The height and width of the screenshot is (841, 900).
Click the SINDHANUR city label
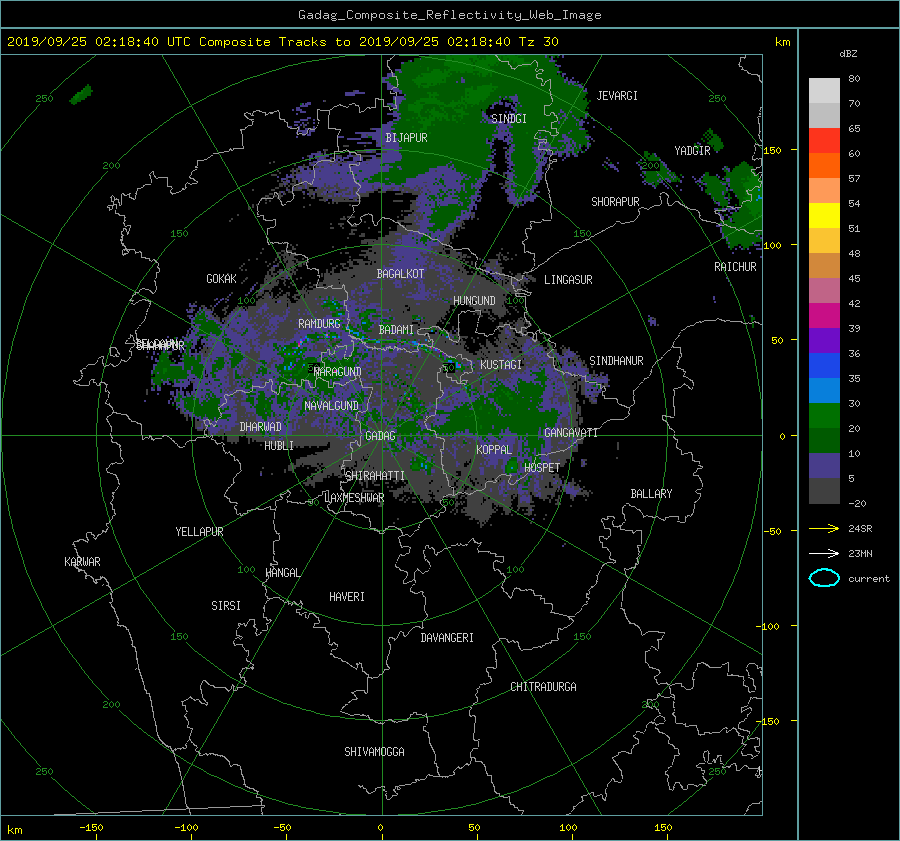coord(616,361)
